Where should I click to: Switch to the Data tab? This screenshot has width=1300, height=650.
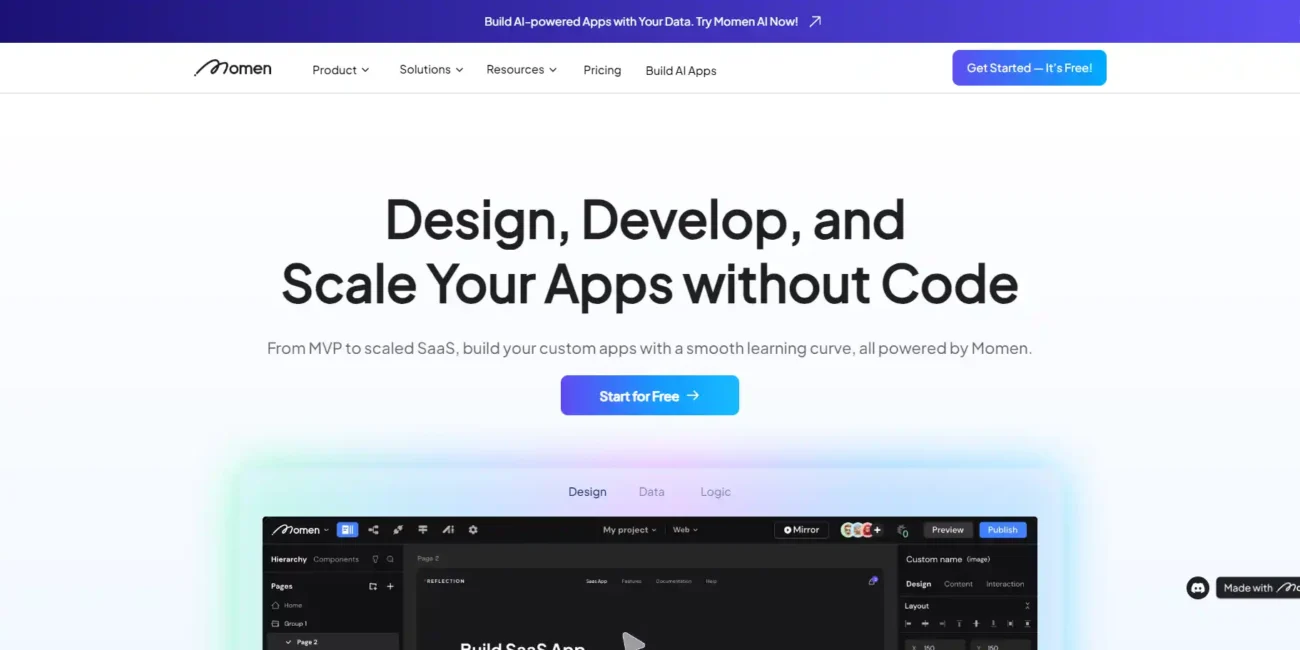point(651,492)
